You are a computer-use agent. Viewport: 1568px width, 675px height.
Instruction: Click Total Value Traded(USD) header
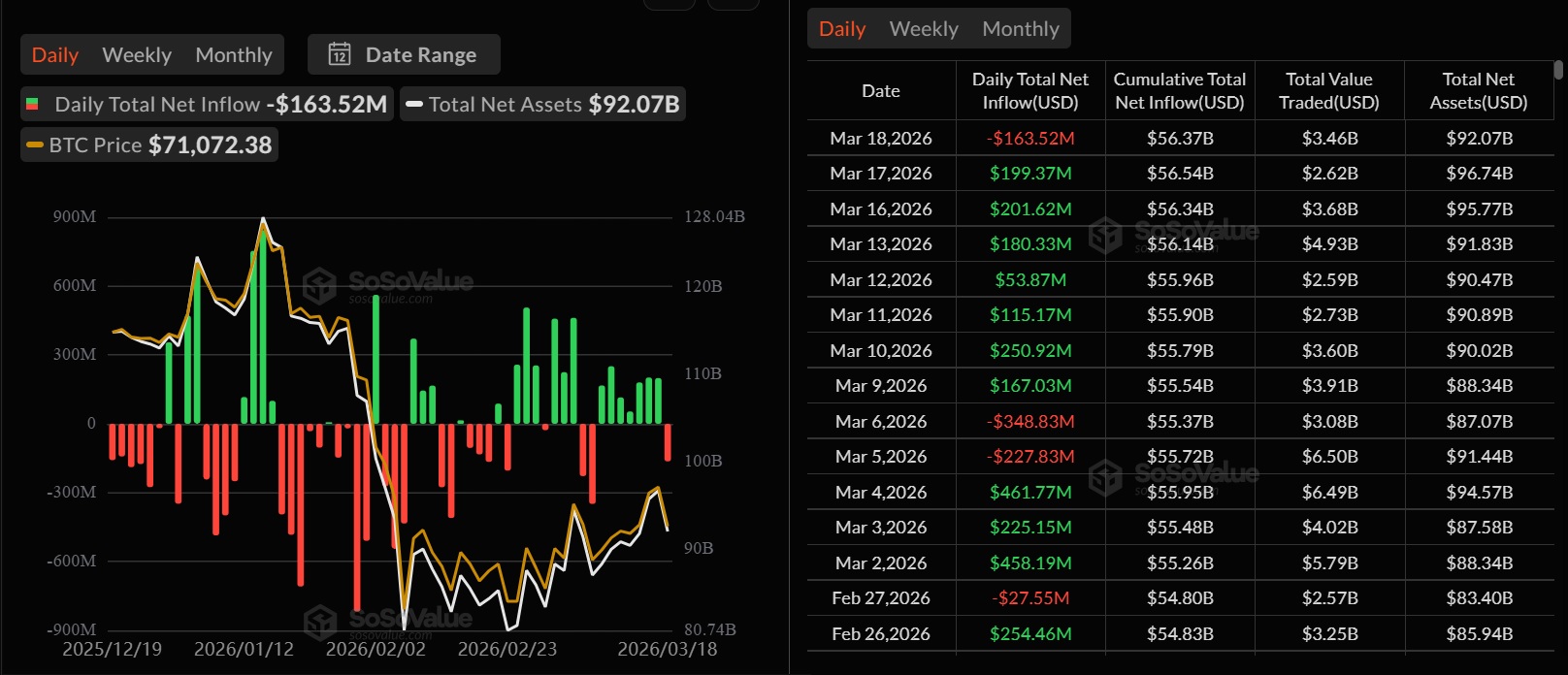[1329, 91]
